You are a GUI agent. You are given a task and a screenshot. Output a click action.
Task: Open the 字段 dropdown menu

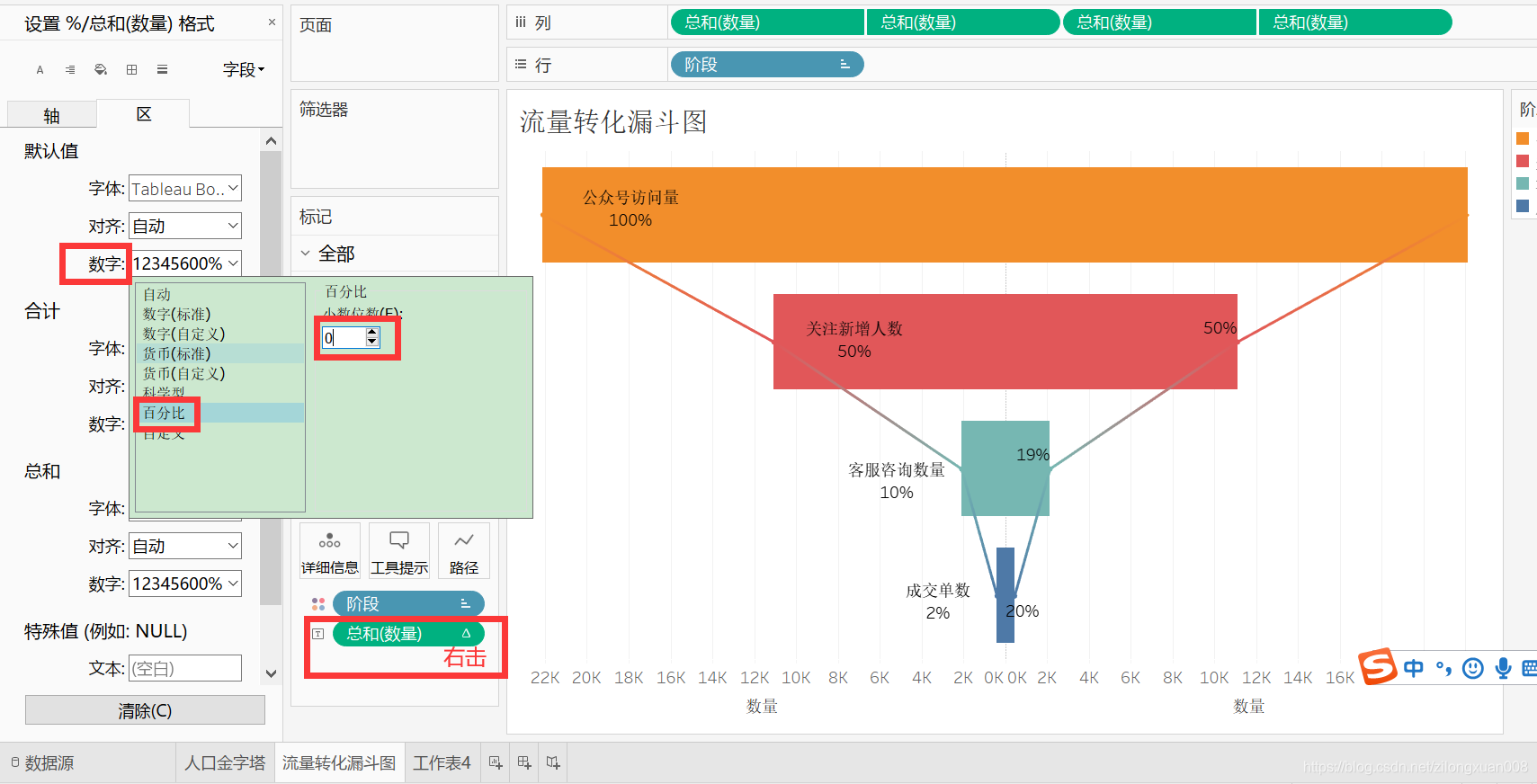coord(244,69)
